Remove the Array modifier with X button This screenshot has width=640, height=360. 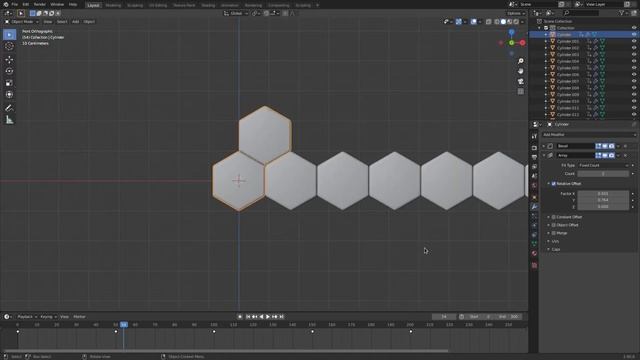[625, 156]
